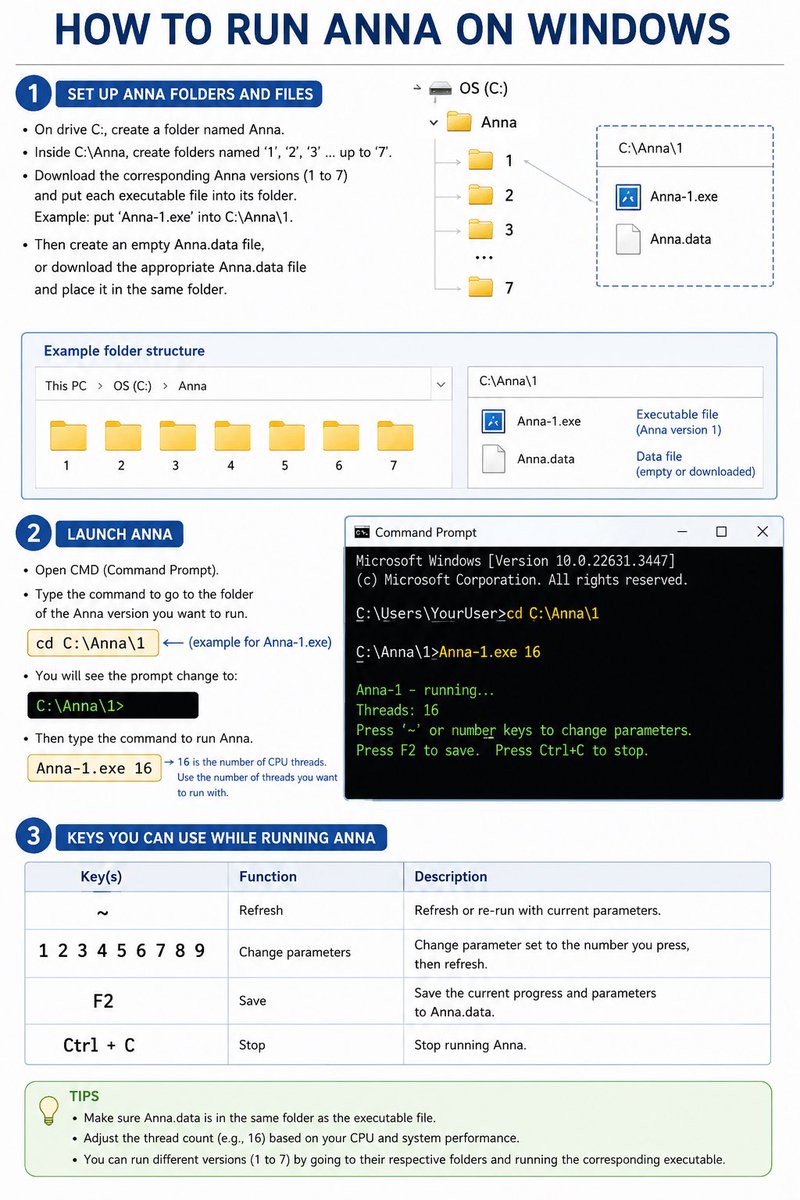Expand the chevron after This PC breadcrumb
This screenshot has height=1200, width=800.
(x=101, y=386)
